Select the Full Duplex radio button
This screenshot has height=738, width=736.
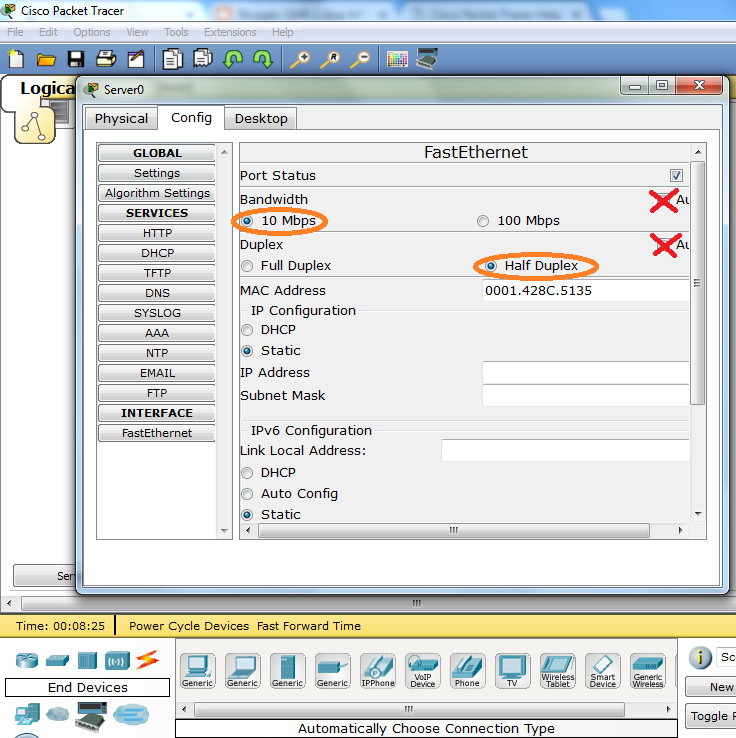click(x=247, y=266)
